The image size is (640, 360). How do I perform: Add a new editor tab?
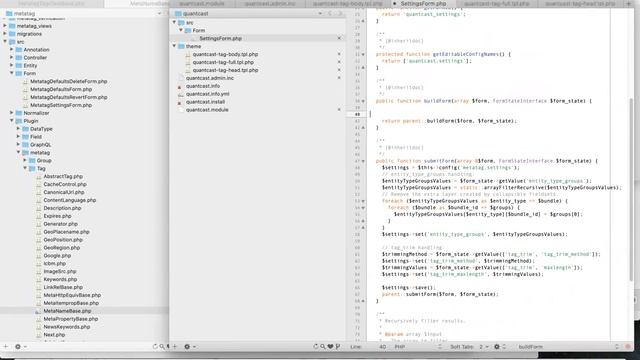tap(629, 3)
